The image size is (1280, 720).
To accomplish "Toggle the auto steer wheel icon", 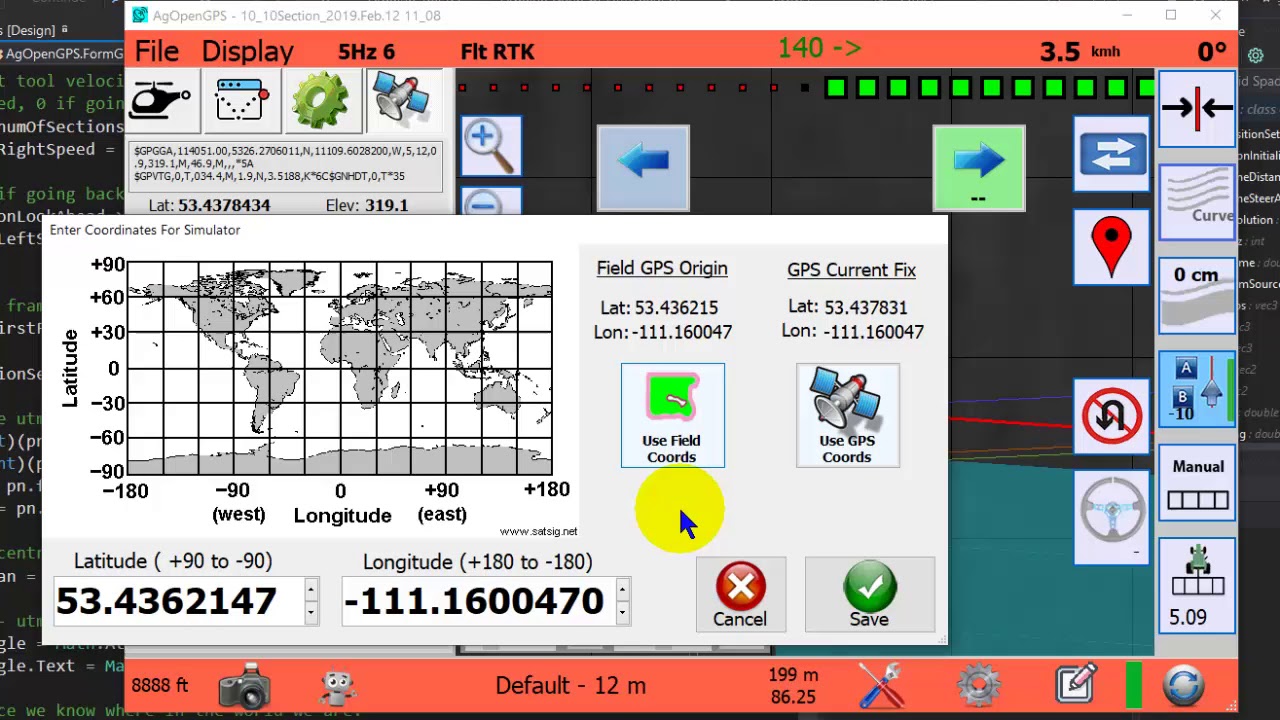I will pyautogui.click(x=1111, y=517).
